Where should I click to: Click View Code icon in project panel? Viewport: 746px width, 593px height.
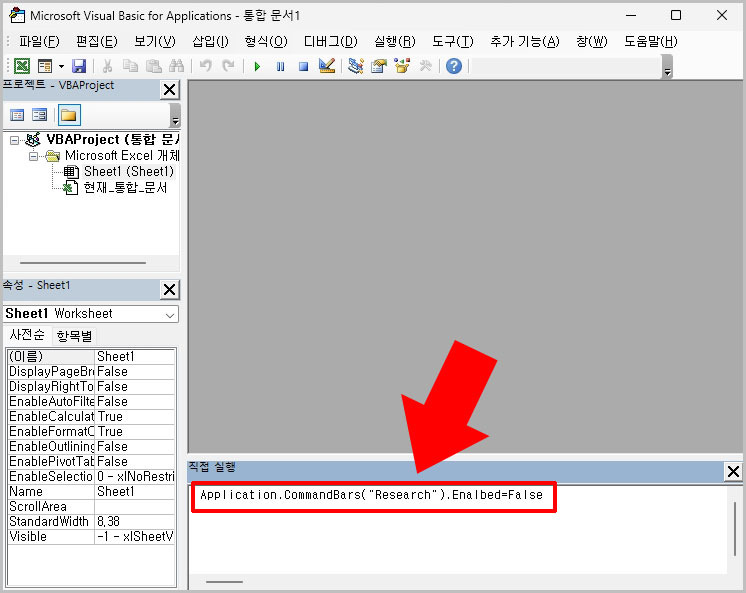click(17, 115)
